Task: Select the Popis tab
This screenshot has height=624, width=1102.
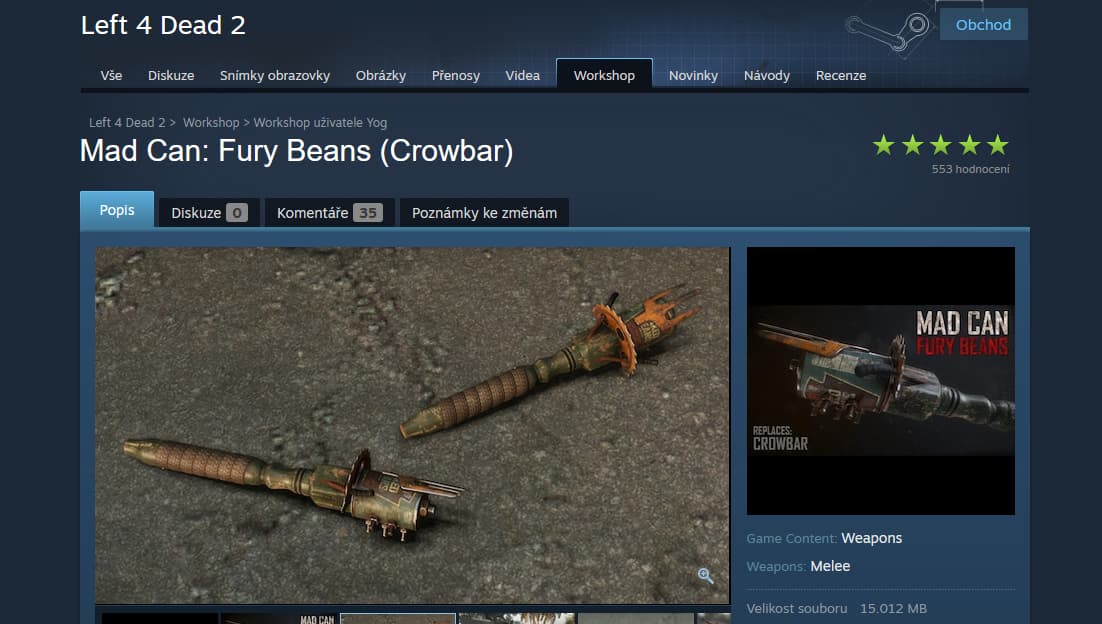Action: 117,209
